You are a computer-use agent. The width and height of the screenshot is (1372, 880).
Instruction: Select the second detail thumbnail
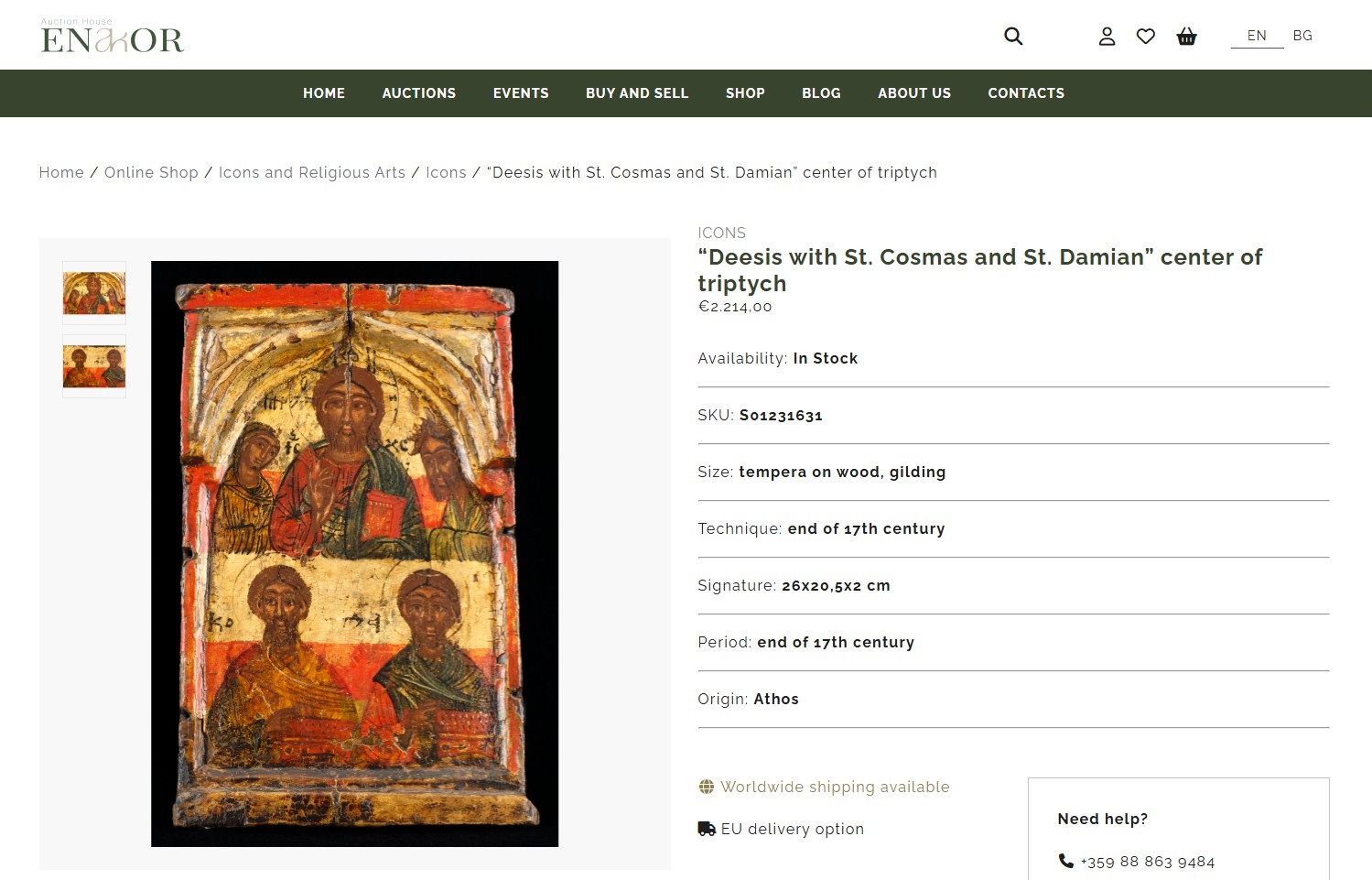(x=94, y=366)
